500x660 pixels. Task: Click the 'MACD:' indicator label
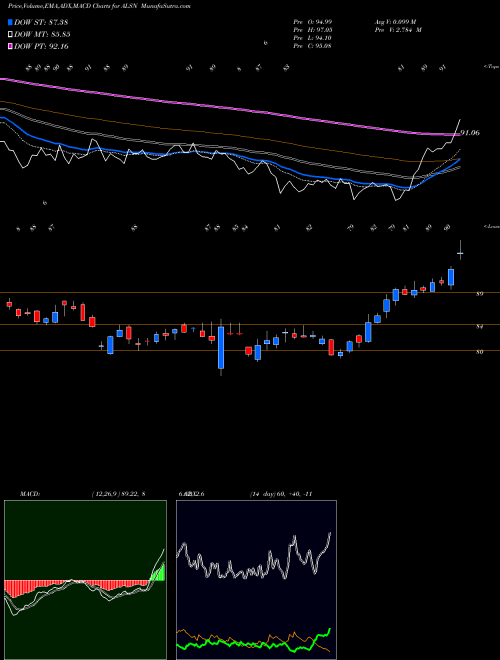pyautogui.click(x=30, y=494)
